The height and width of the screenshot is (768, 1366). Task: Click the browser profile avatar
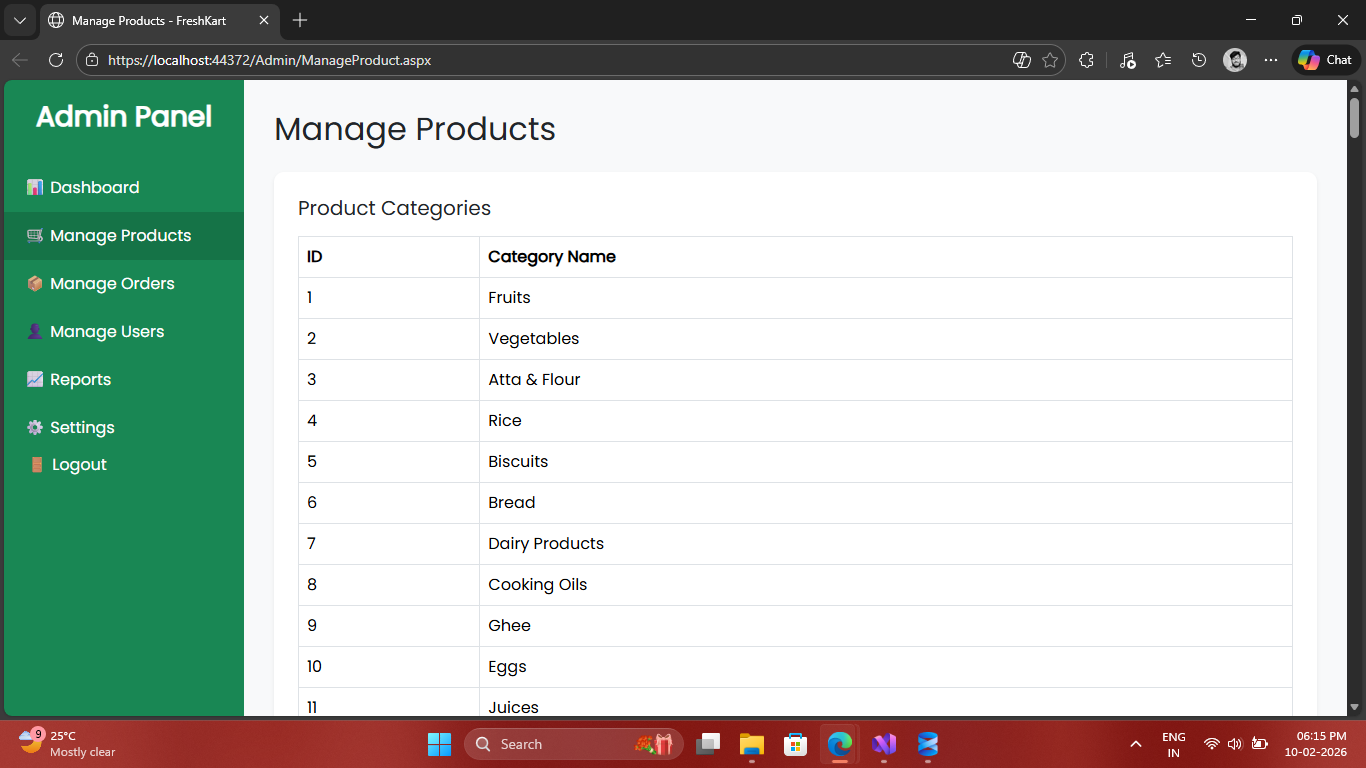[1235, 60]
